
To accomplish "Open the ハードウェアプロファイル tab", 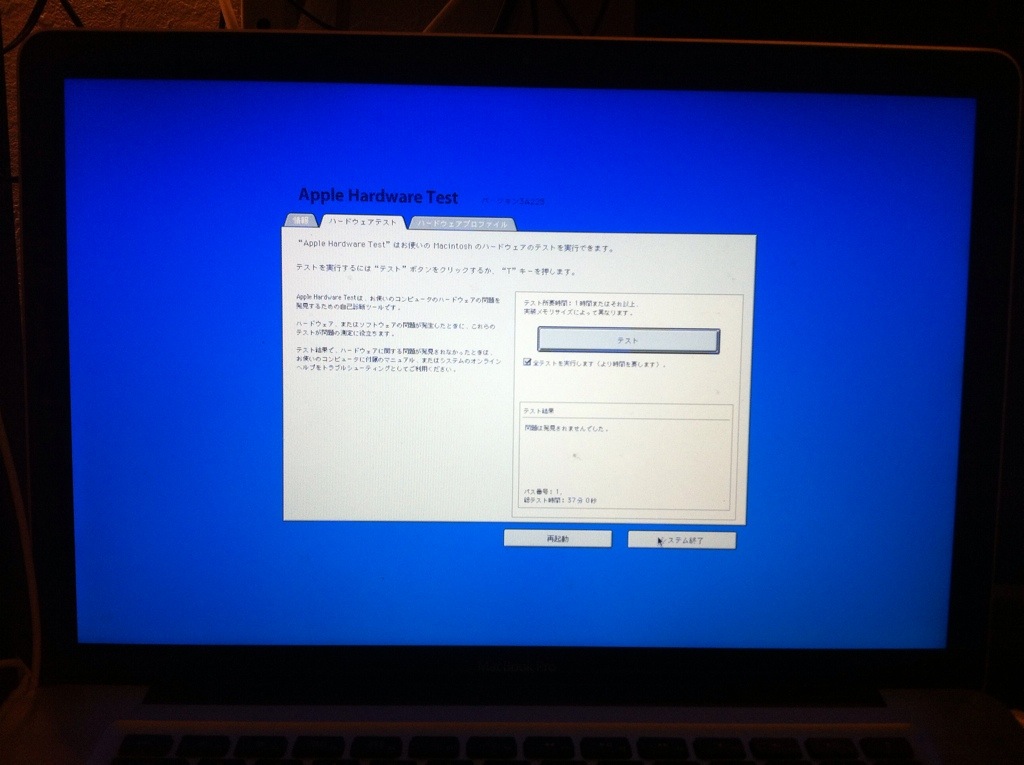I will point(462,224).
